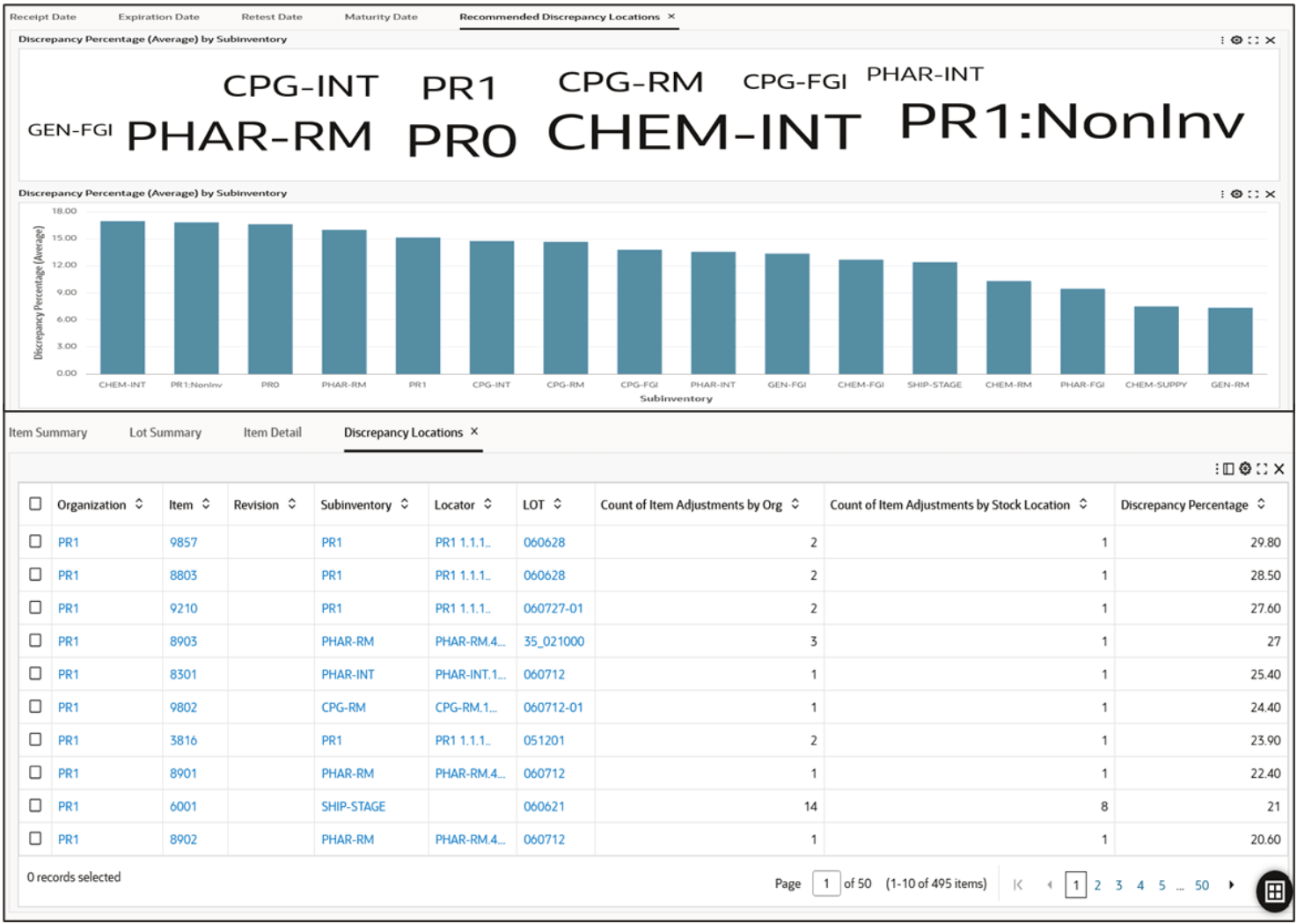Select the row checkbox for item 3816

point(35,740)
